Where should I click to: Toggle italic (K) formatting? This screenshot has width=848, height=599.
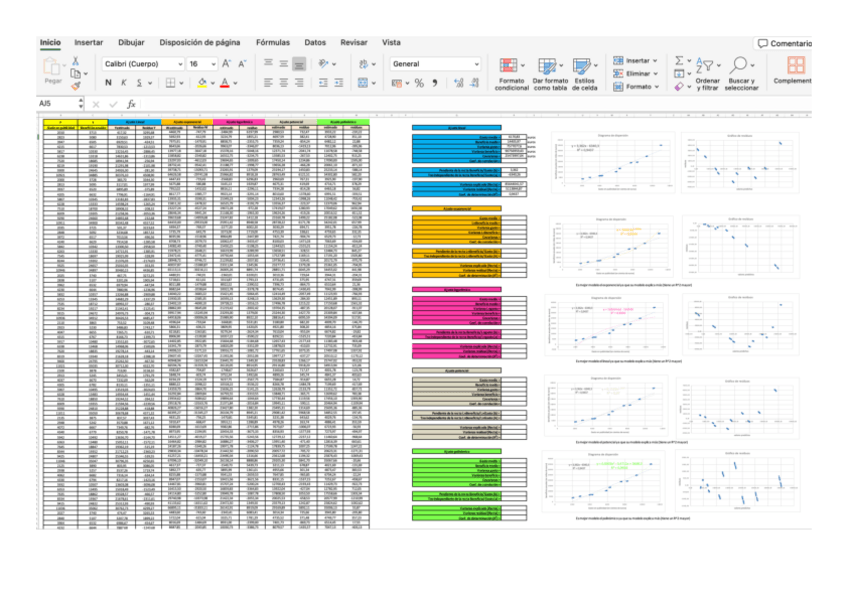[122, 83]
